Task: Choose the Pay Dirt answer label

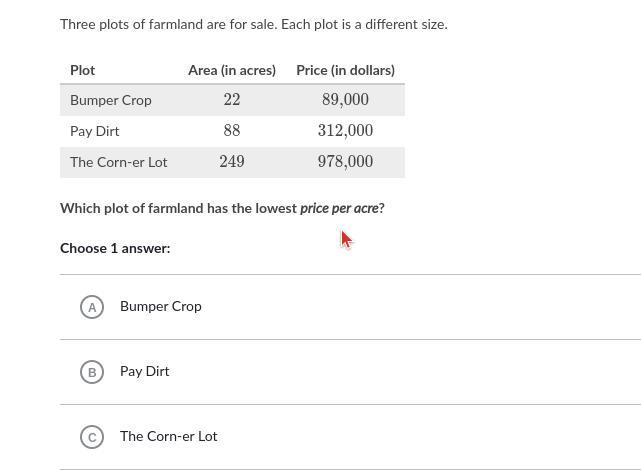Action: [144, 371]
